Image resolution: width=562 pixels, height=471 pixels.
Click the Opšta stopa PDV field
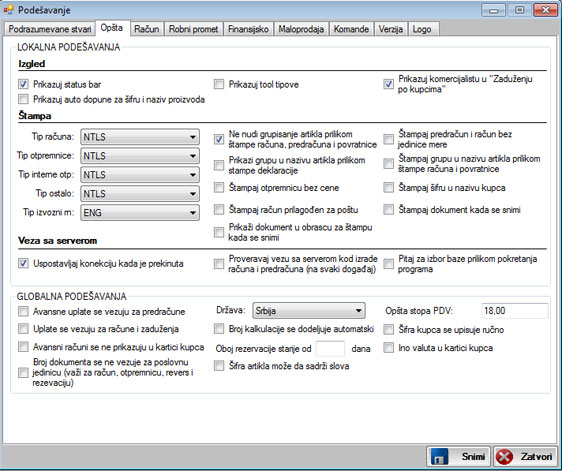(x=514, y=311)
